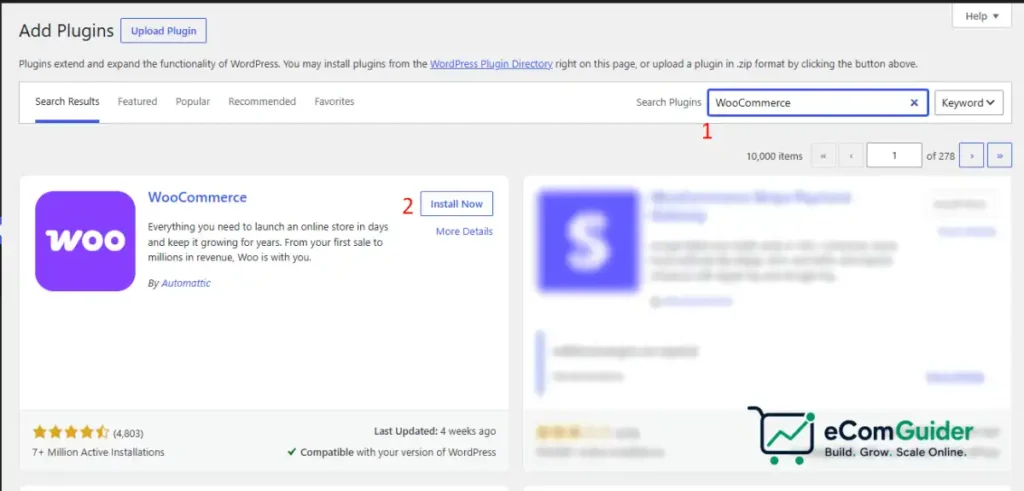The image size is (1024, 491).
Task: Go to the next results page
Action: coord(972,156)
